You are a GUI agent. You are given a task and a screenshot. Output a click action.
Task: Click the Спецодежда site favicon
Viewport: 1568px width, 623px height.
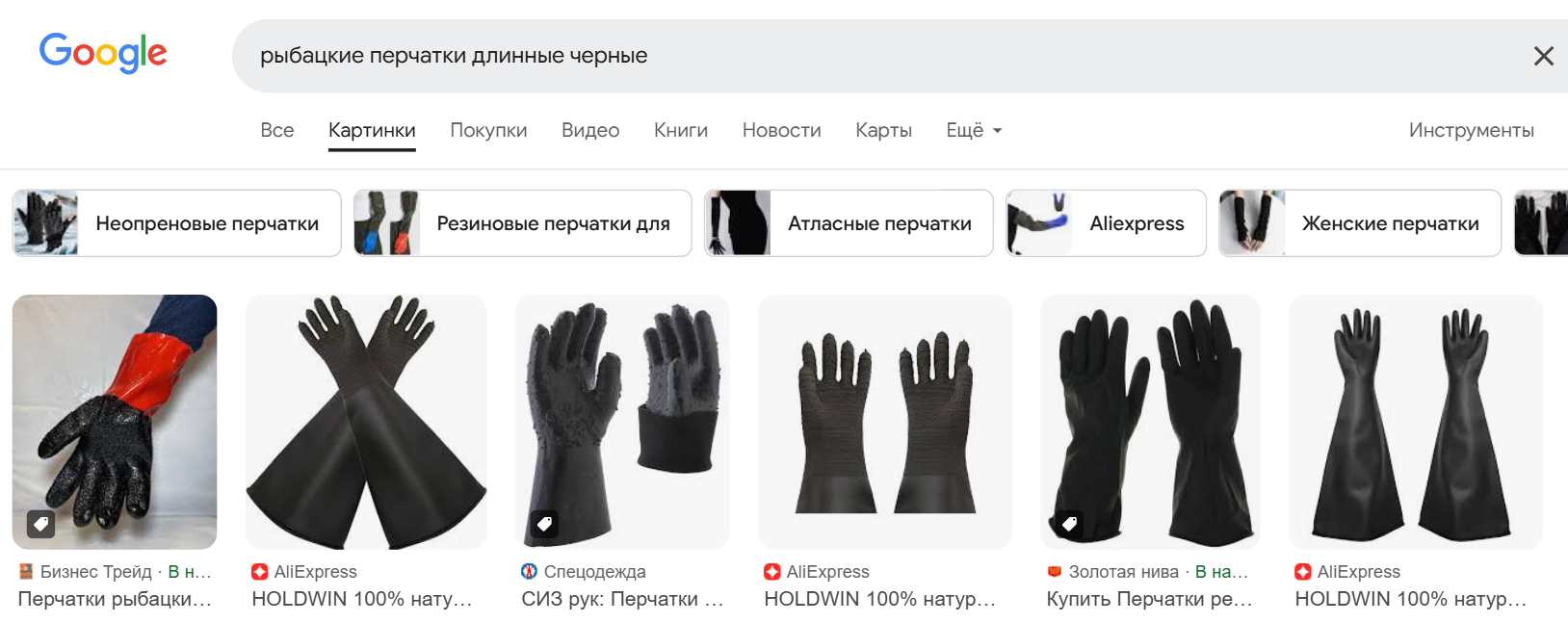tap(529, 572)
